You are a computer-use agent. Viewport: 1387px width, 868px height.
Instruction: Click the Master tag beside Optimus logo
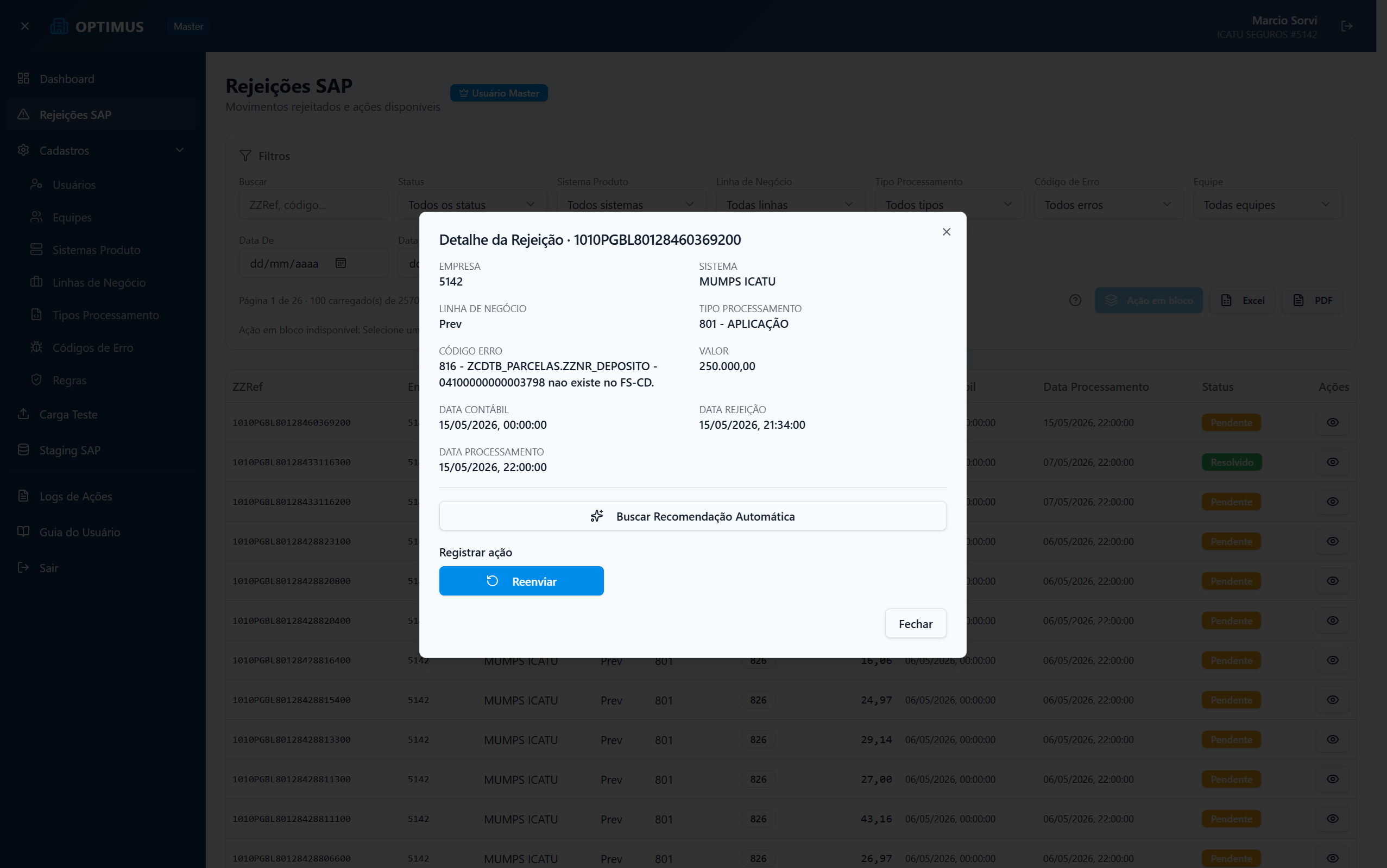[x=188, y=27]
